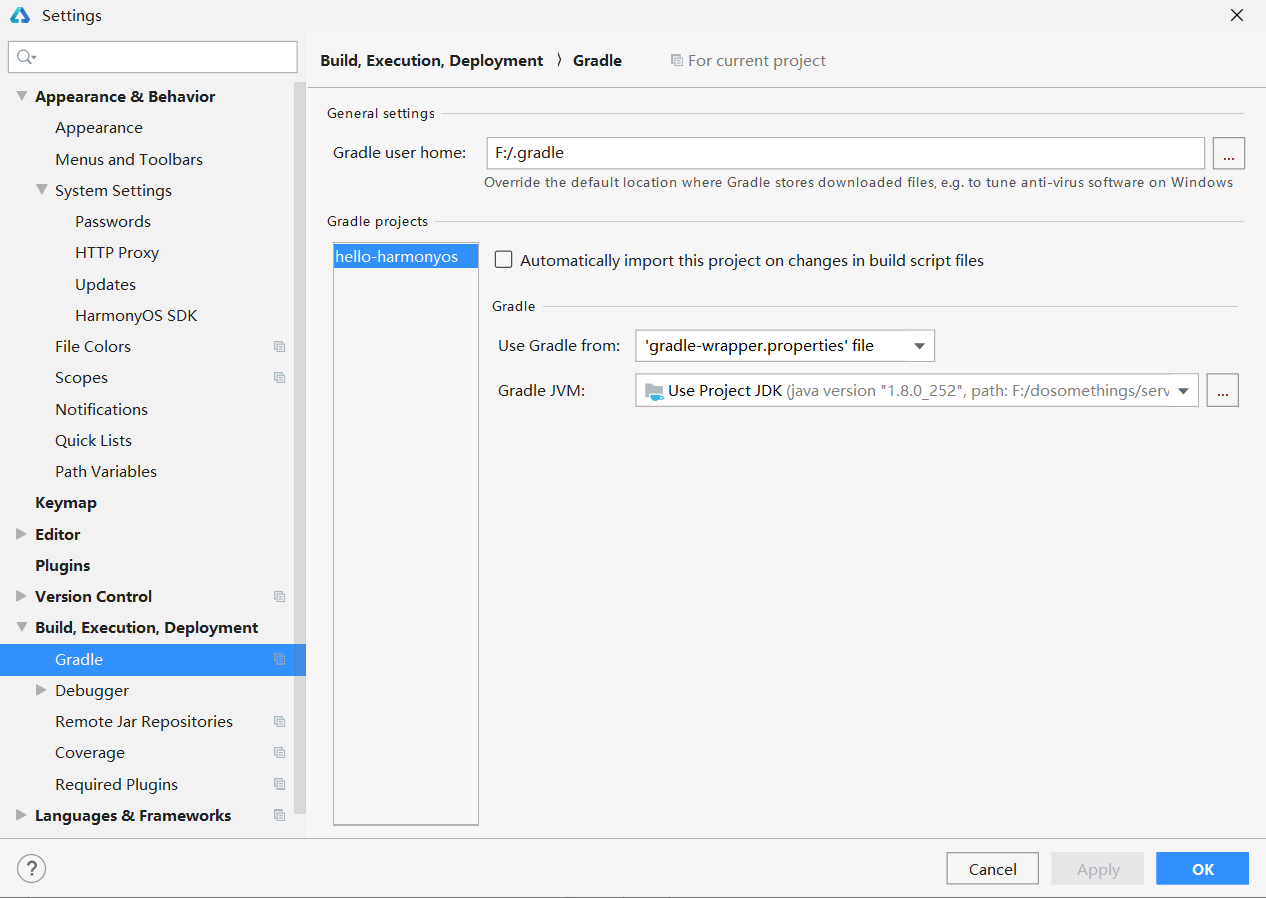The height and width of the screenshot is (898, 1266).
Task: Click project-level icon next to File Colors
Action: pos(279,347)
